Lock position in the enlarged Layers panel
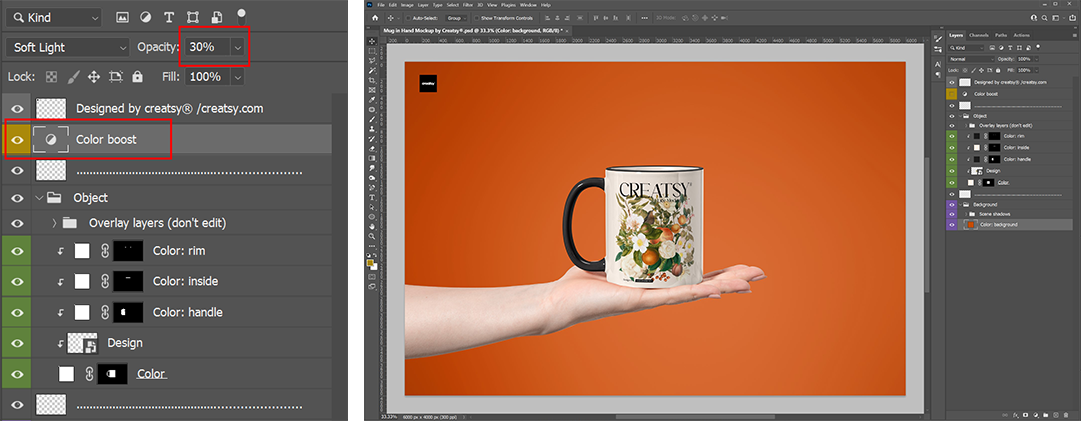Screen dimensions: 1081x421 point(94,76)
